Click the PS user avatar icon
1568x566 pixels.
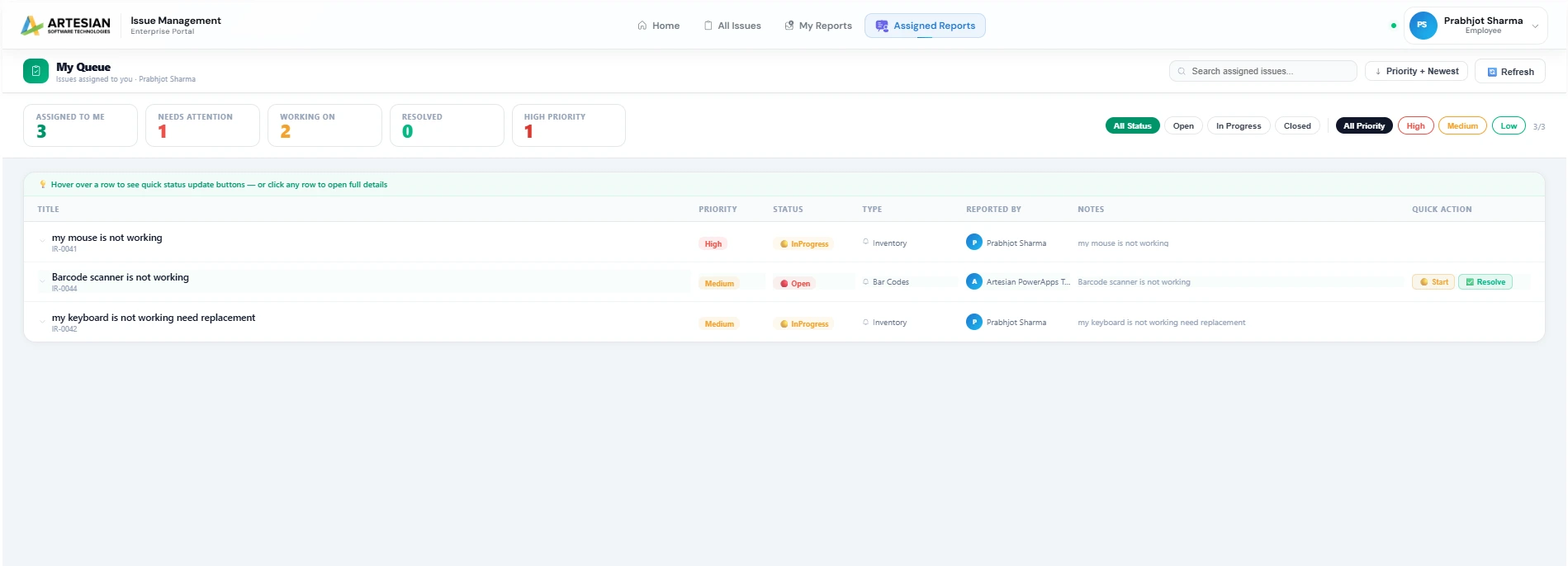[1423, 25]
